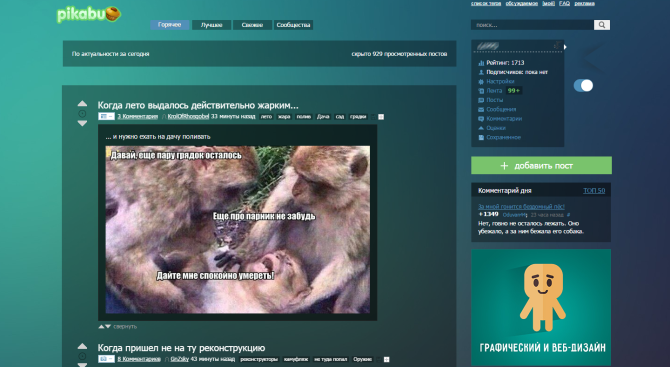
Task: Upvote the post about hot summer
Action: [82, 103]
